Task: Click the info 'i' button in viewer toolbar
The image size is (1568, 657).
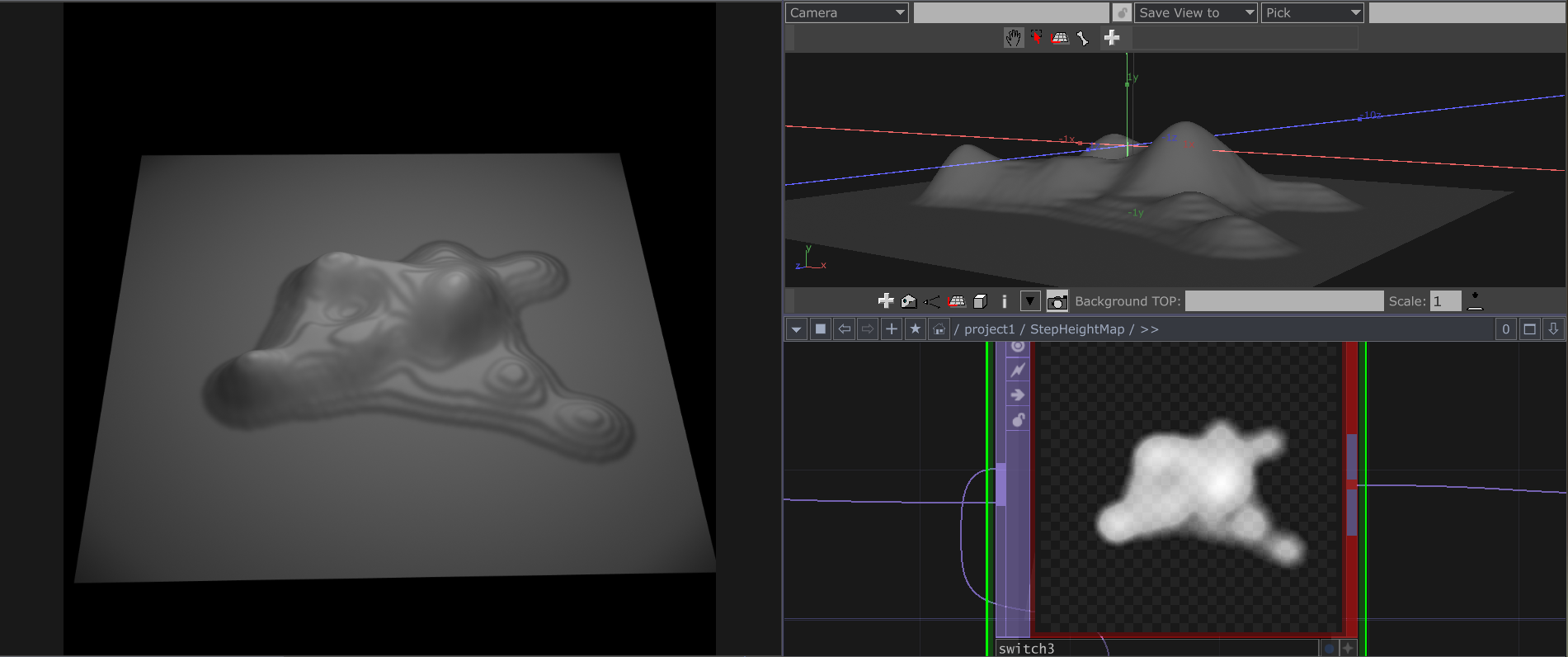Action: click(x=1004, y=301)
